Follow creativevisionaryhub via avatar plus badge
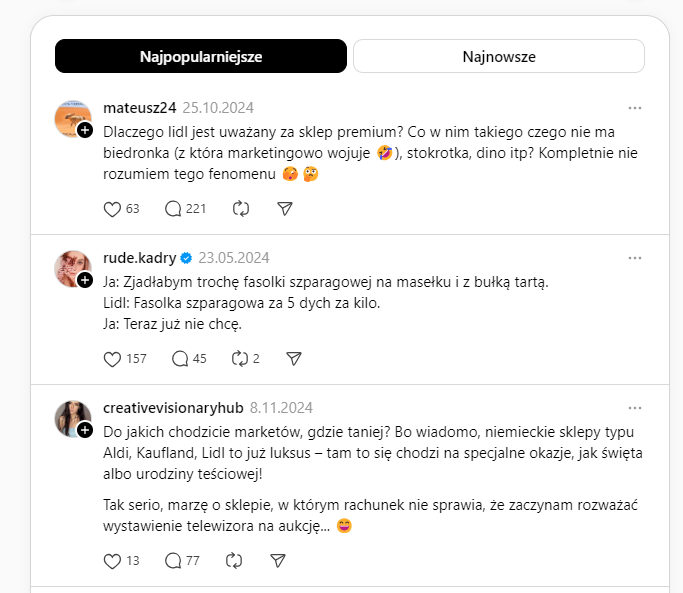The width and height of the screenshot is (683, 593). pyautogui.click(x=85, y=430)
